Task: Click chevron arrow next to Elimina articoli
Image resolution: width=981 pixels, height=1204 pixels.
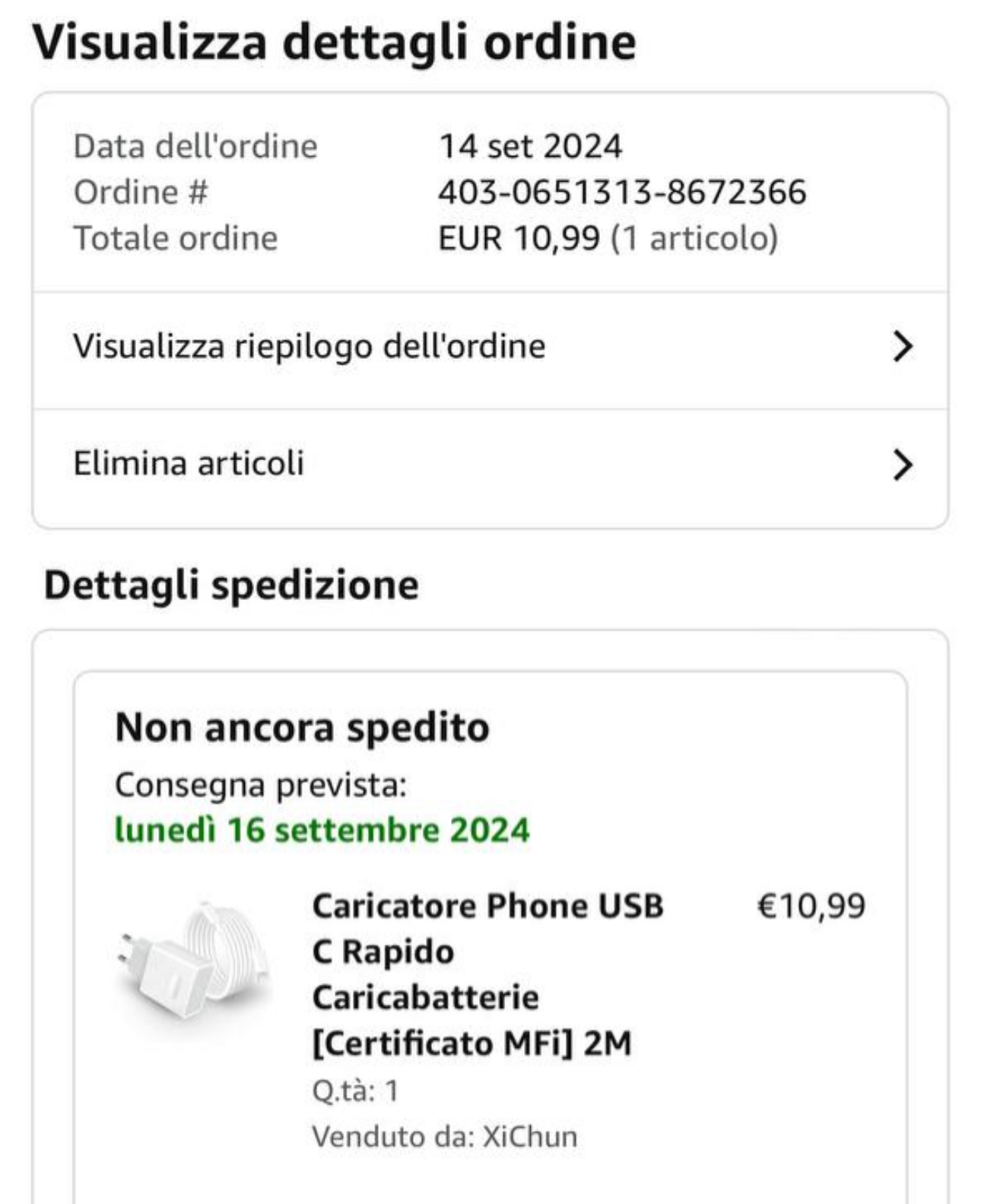Action: pos(902,464)
